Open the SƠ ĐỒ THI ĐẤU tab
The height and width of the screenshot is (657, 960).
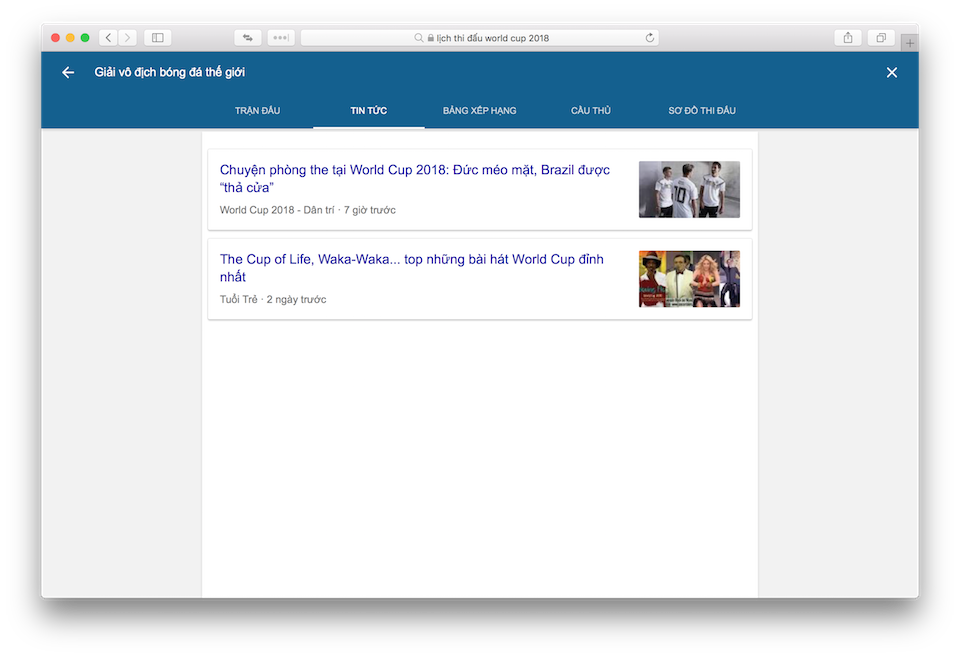702,111
